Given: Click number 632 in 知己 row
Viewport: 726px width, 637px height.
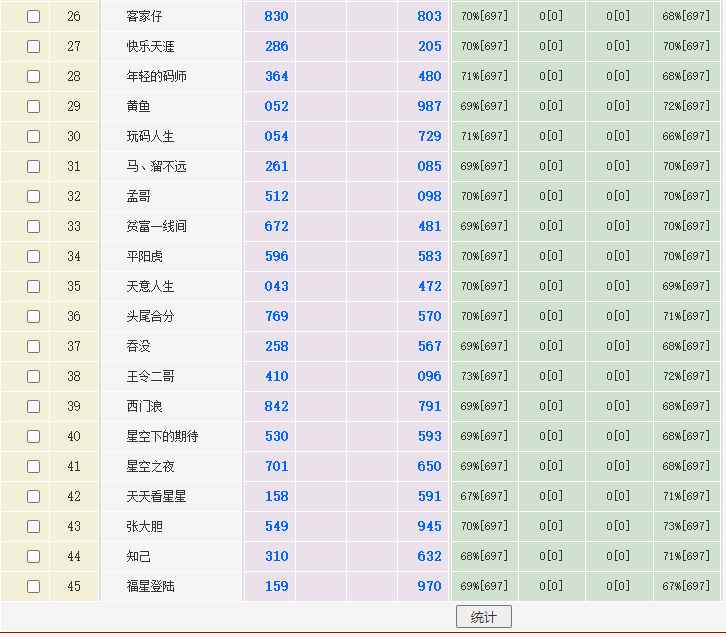Looking at the screenshot, I should (x=429, y=556).
